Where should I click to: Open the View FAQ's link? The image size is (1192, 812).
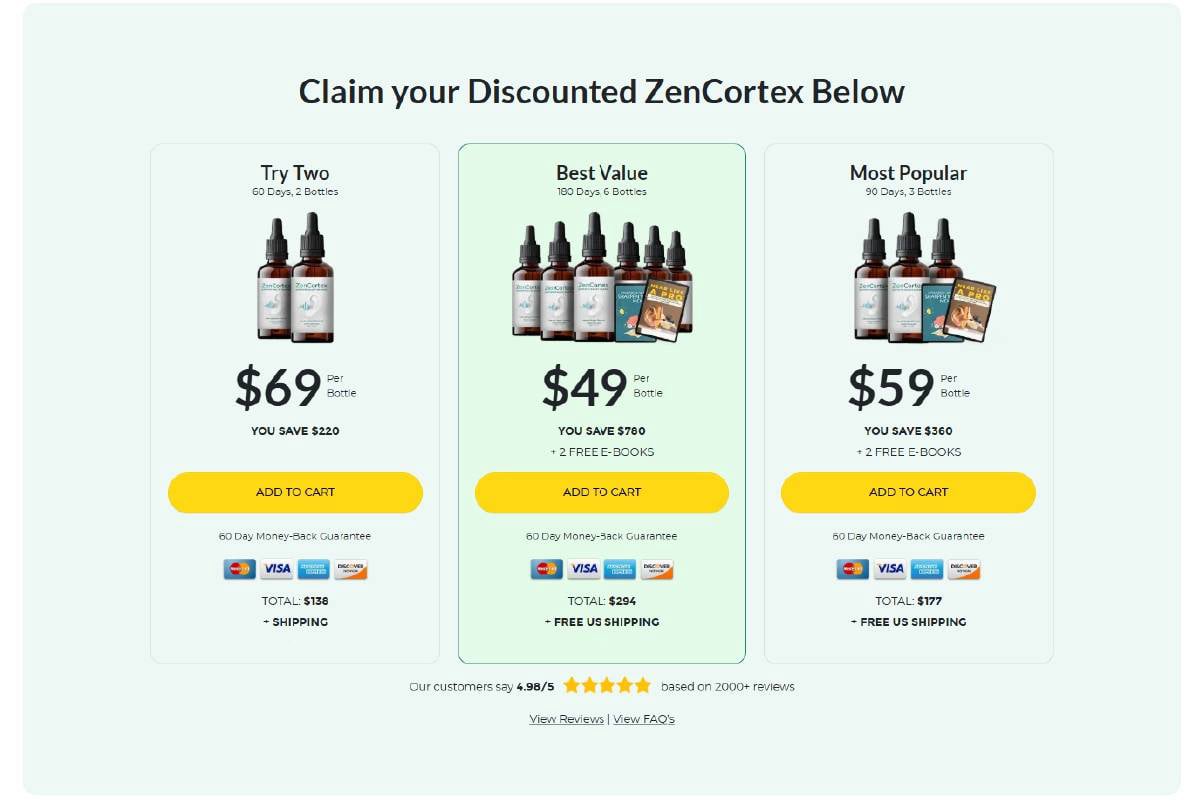[644, 719]
